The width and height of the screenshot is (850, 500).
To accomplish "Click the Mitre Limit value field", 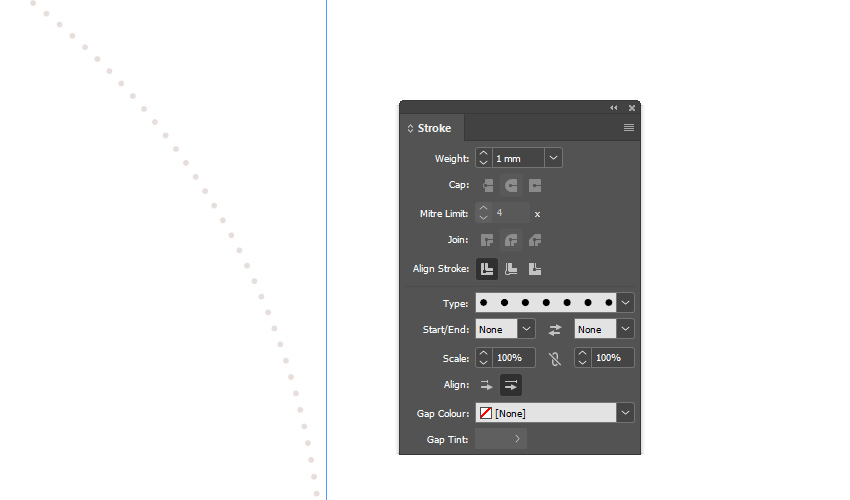I will click(x=510, y=213).
